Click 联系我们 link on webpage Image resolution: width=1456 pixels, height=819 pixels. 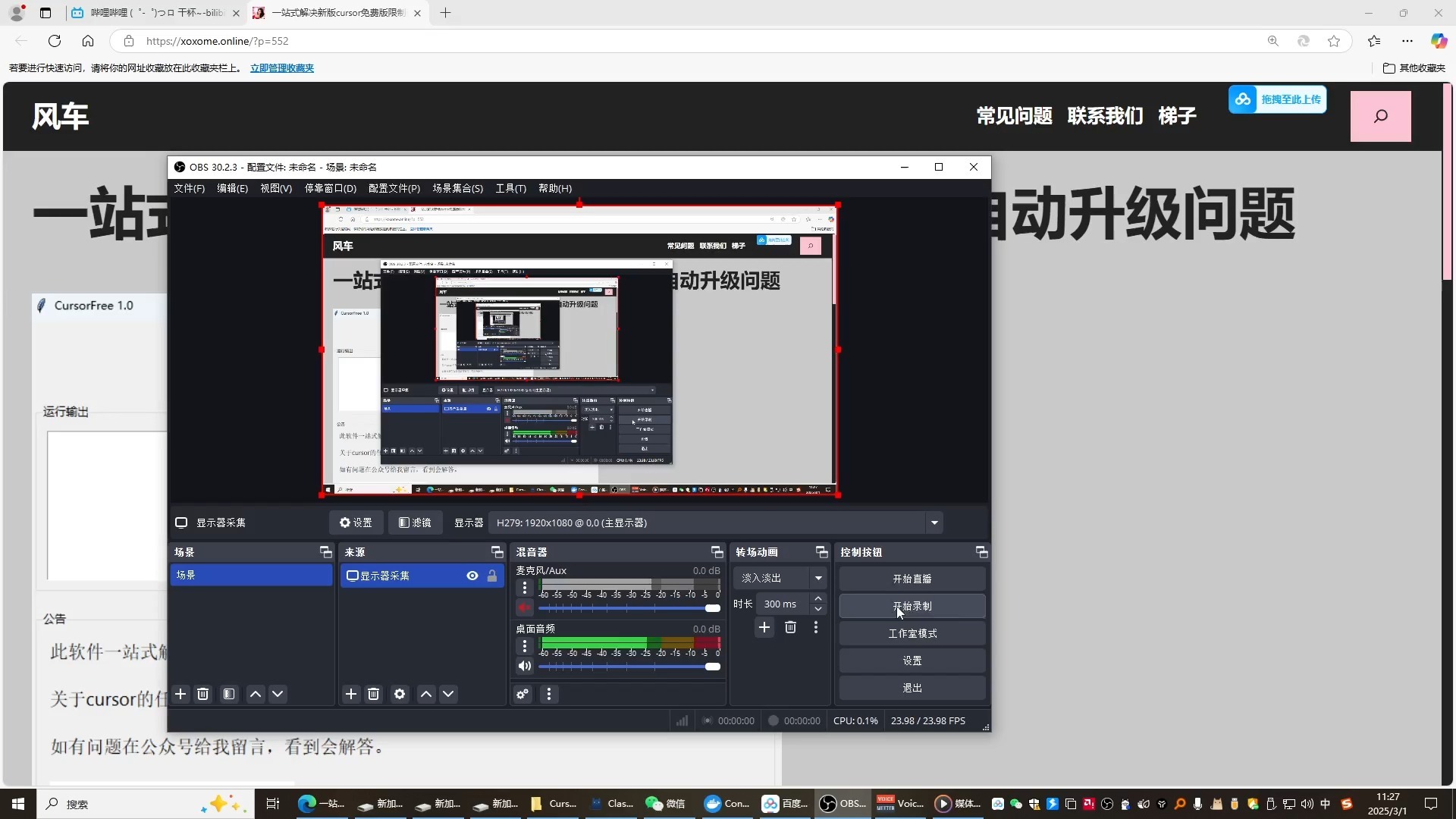(x=1105, y=116)
